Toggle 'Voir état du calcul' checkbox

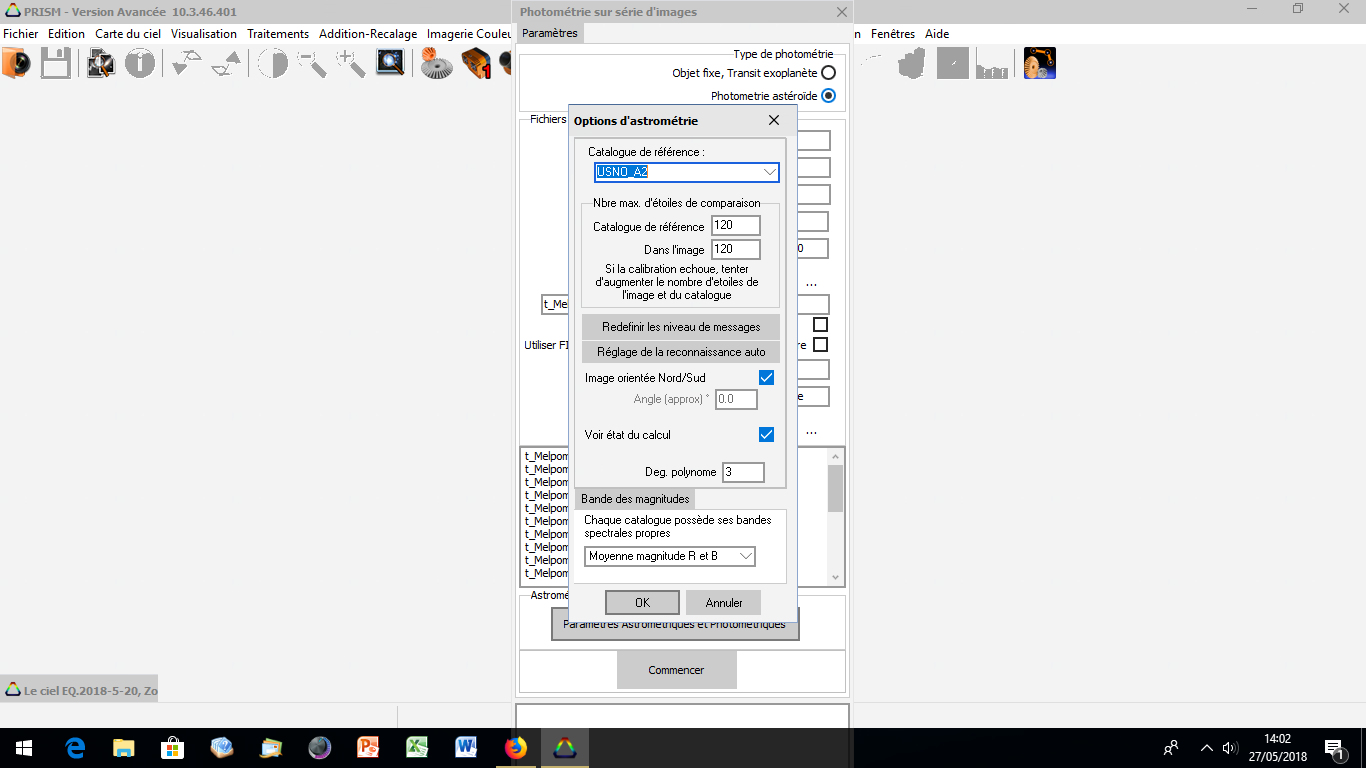pyautogui.click(x=766, y=435)
